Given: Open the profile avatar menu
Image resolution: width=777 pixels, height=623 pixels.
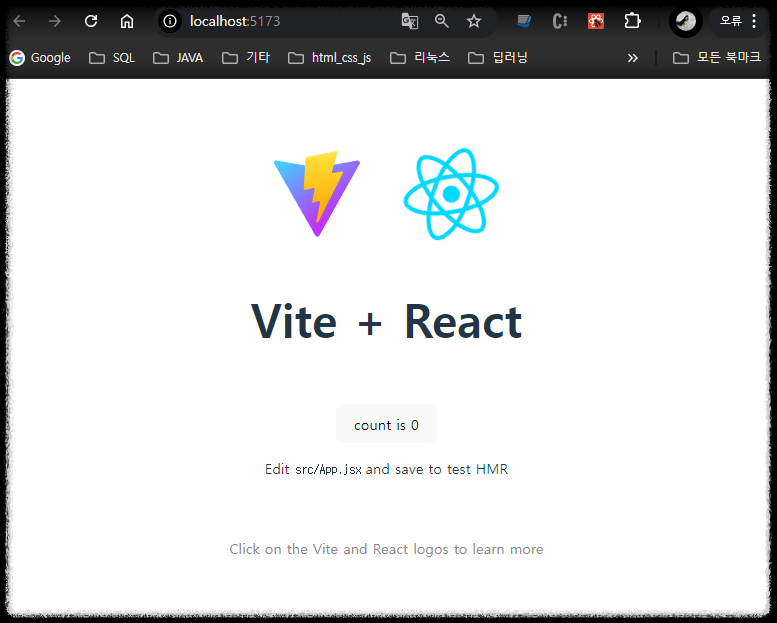Looking at the screenshot, I should click(686, 21).
